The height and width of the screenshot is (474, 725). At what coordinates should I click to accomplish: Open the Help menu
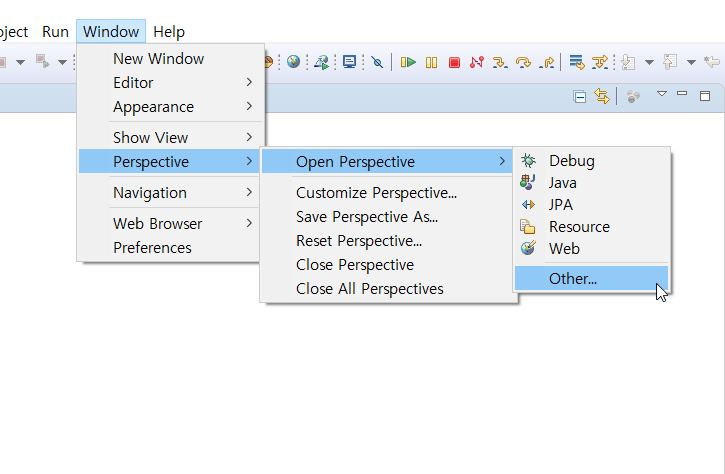169,31
